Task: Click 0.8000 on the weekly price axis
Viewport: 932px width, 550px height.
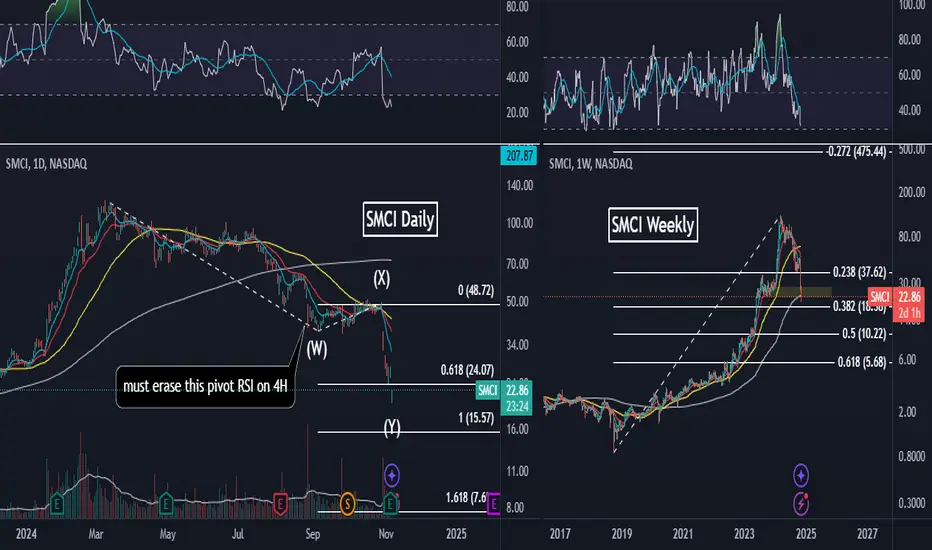Action: tap(911, 456)
